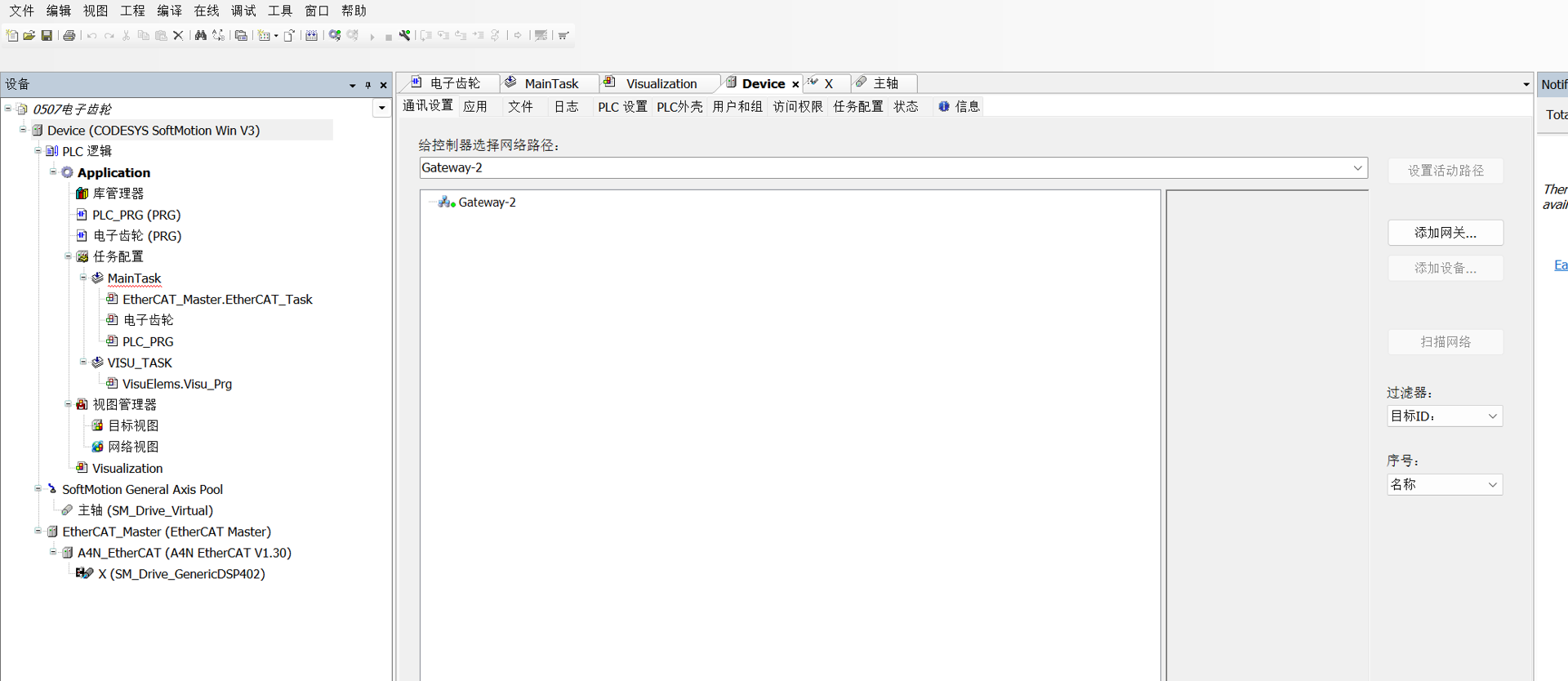The image size is (1568, 681).
Task: Click the 添加网关... button
Action: click(1445, 233)
